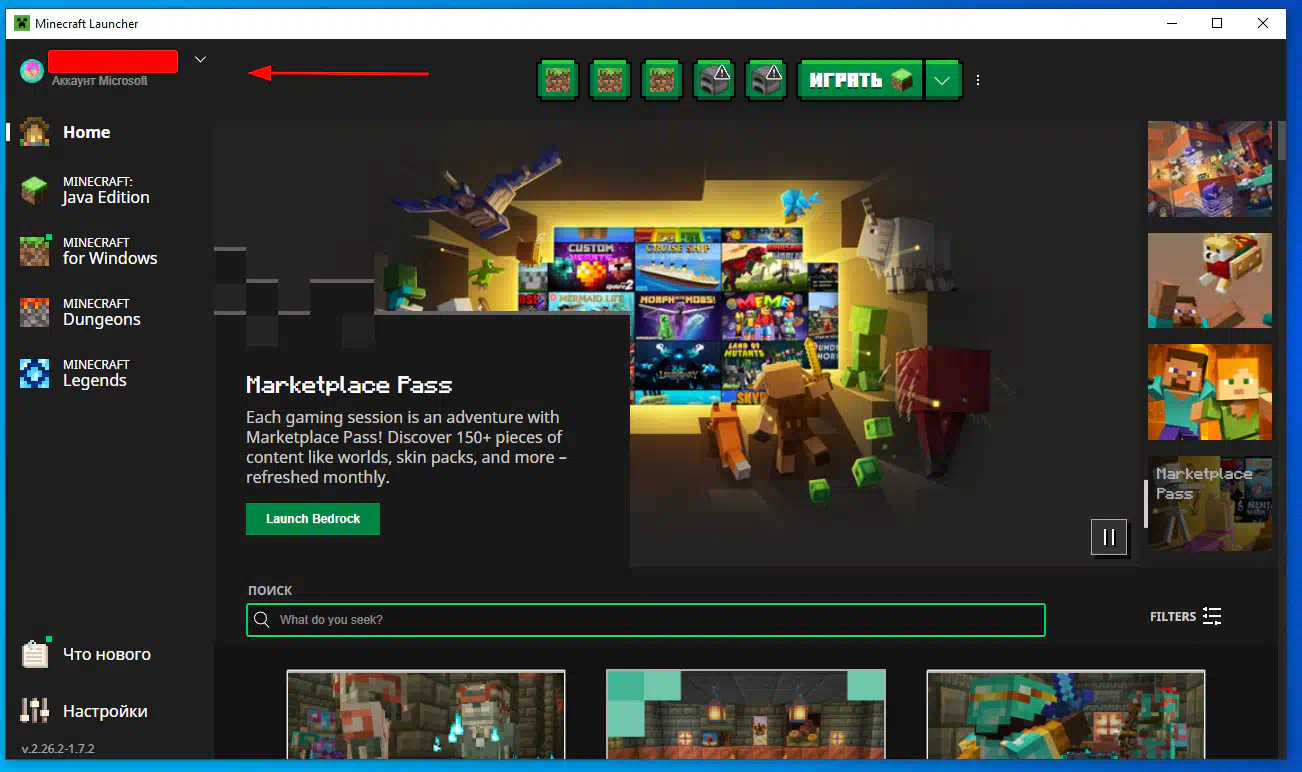
Task: Select the middle grass block quick-launch icon
Action: pos(611,80)
